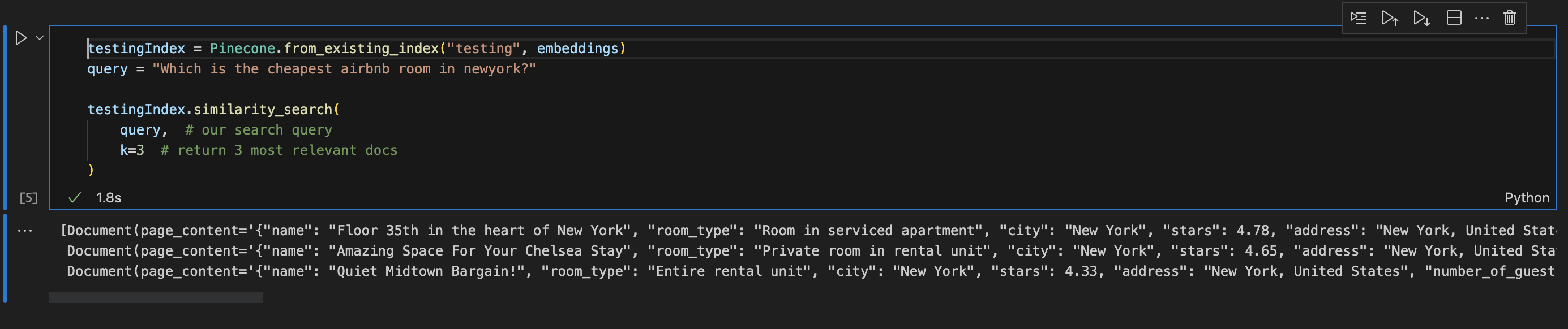Run the current notebook cell

click(22, 38)
